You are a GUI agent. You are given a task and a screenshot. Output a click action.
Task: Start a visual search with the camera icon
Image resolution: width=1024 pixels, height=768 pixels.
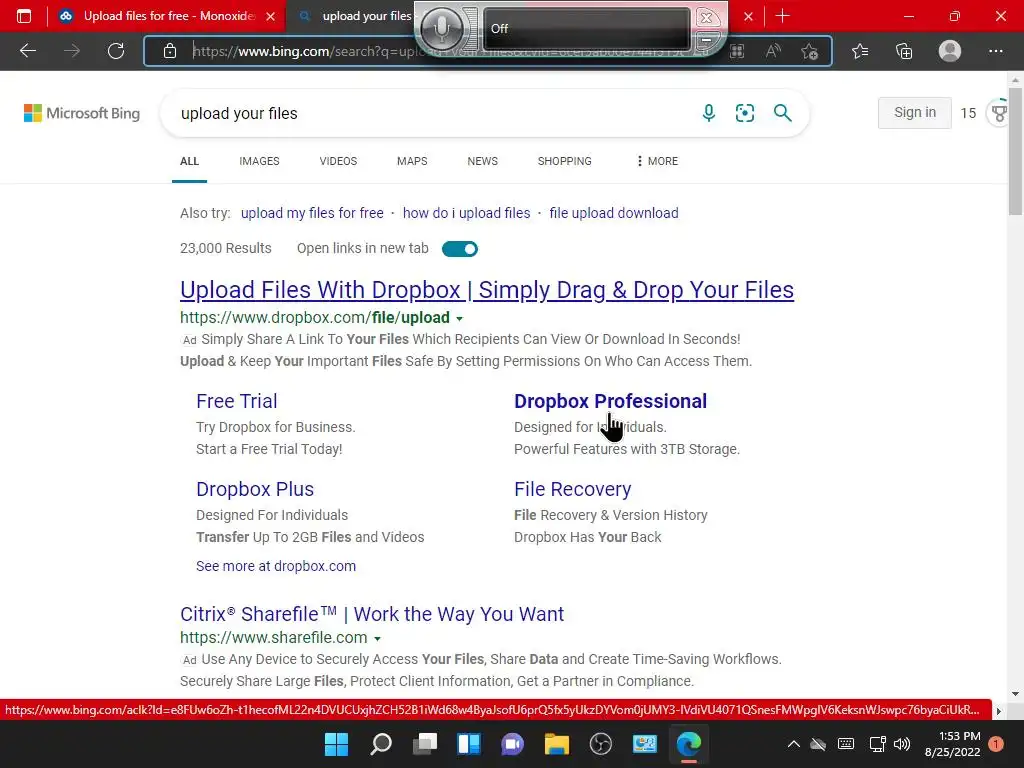click(744, 113)
